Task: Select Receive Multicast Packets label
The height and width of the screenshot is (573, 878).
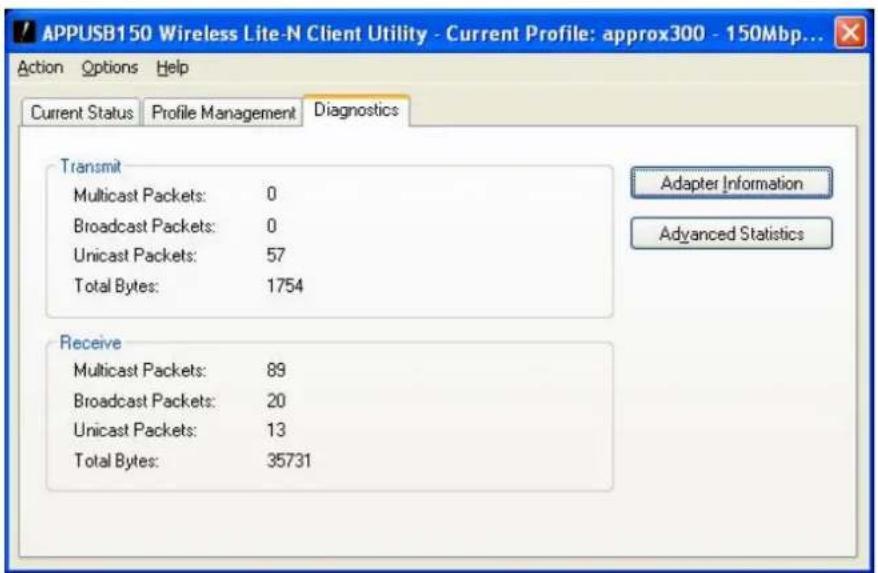Action: (140, 370)
